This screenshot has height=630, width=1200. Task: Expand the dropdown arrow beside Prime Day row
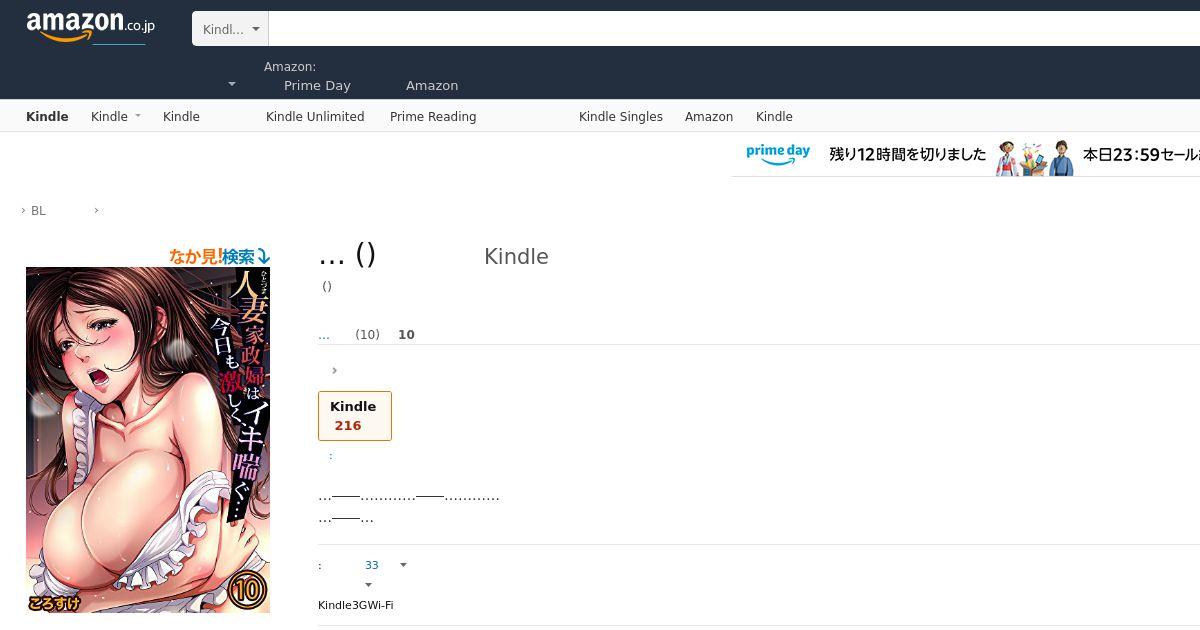pyautogui.click(x=232, y=85)
